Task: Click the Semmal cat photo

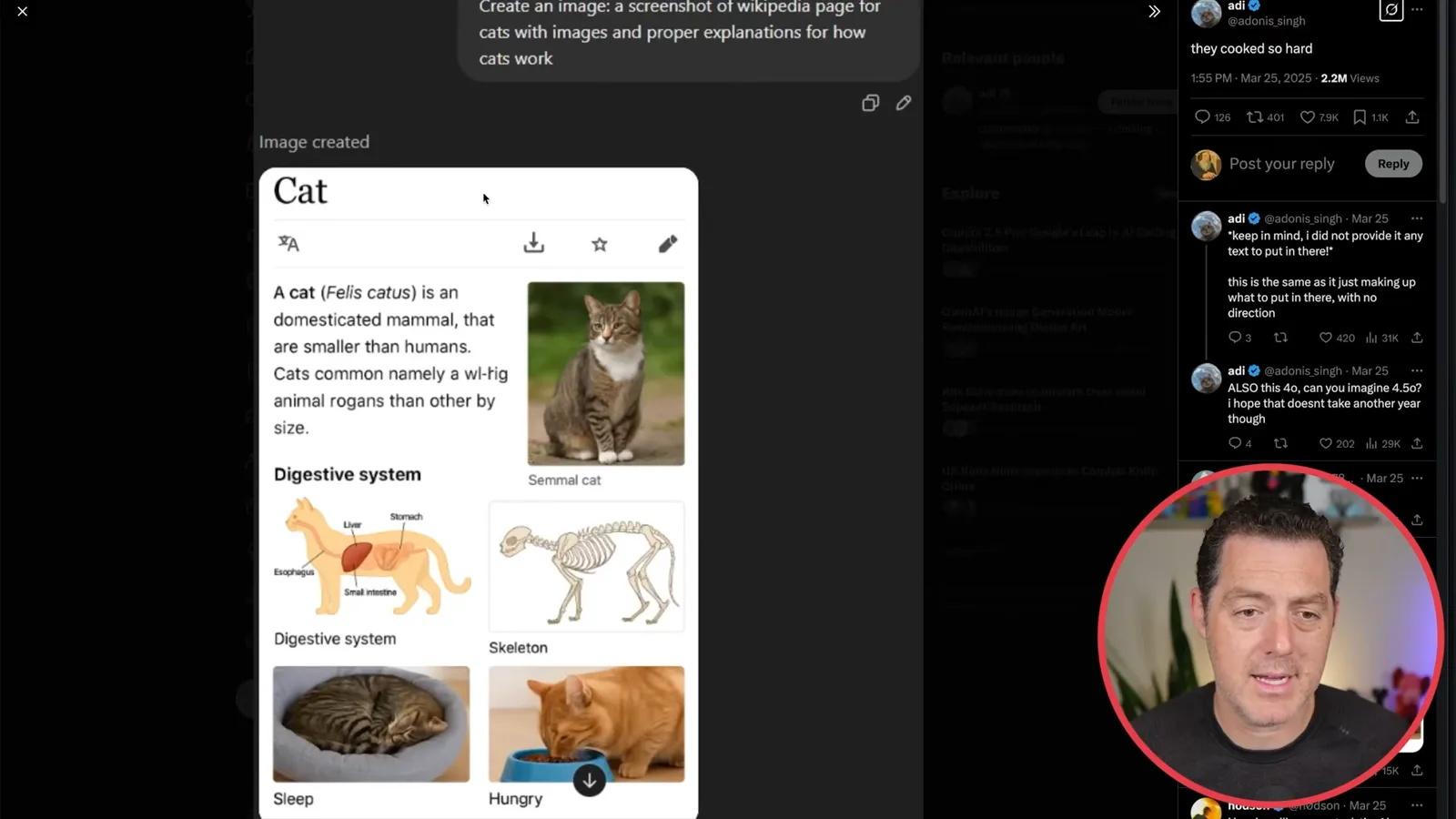Action: point(606,373)
